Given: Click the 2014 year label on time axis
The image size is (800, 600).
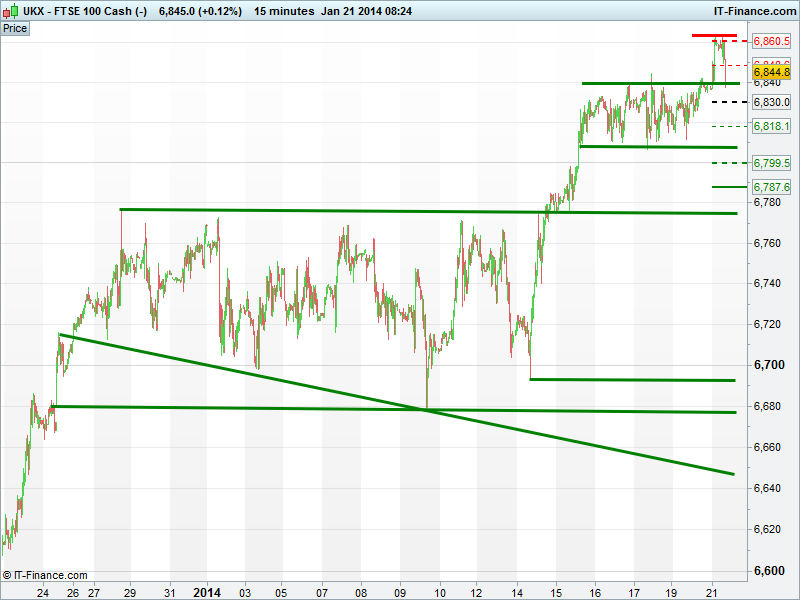Looking at the screenshot, I should [206, 591].
